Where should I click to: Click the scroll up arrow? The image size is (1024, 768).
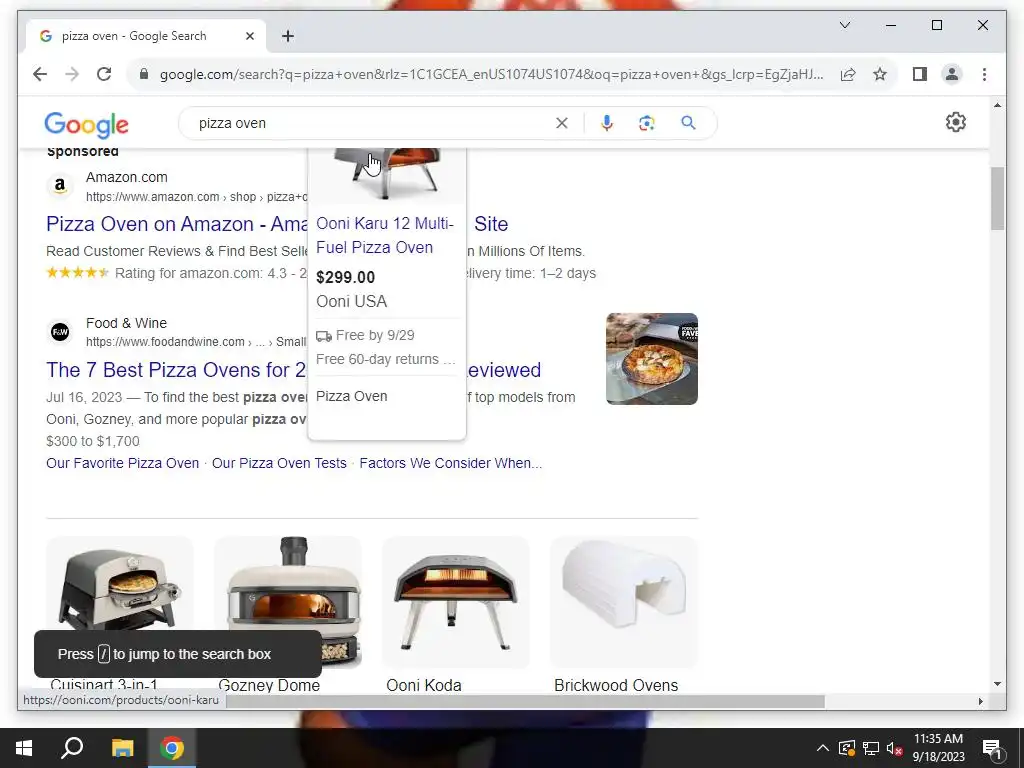click(x=997, y=104)
